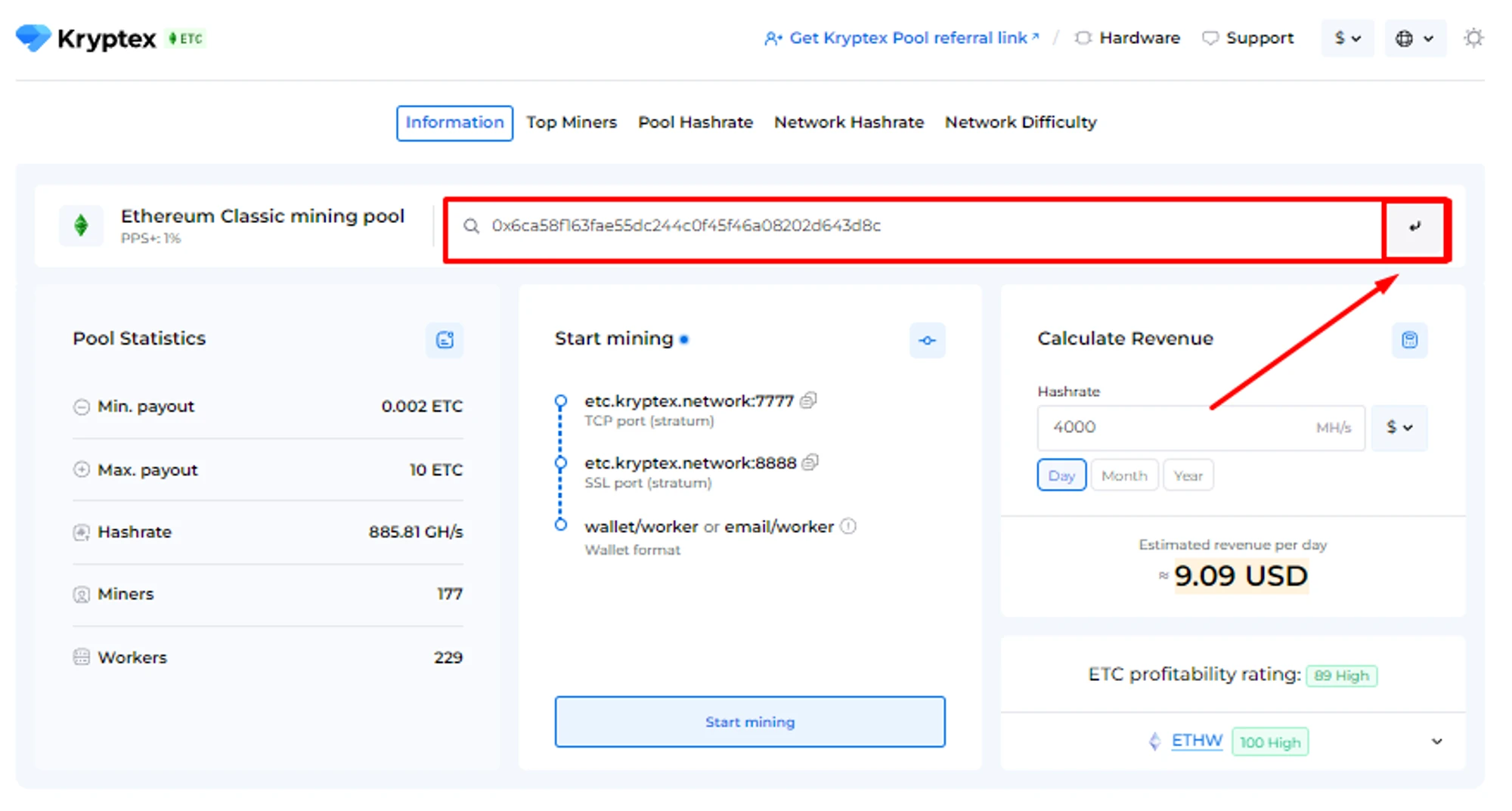Click the info icon next to email/worker
The image size is (1512, 811).
[848, 526]
